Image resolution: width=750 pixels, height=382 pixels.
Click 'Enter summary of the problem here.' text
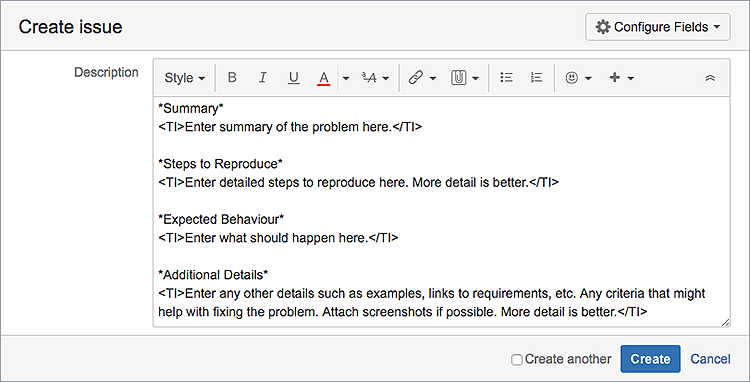(x=288, y=127)
